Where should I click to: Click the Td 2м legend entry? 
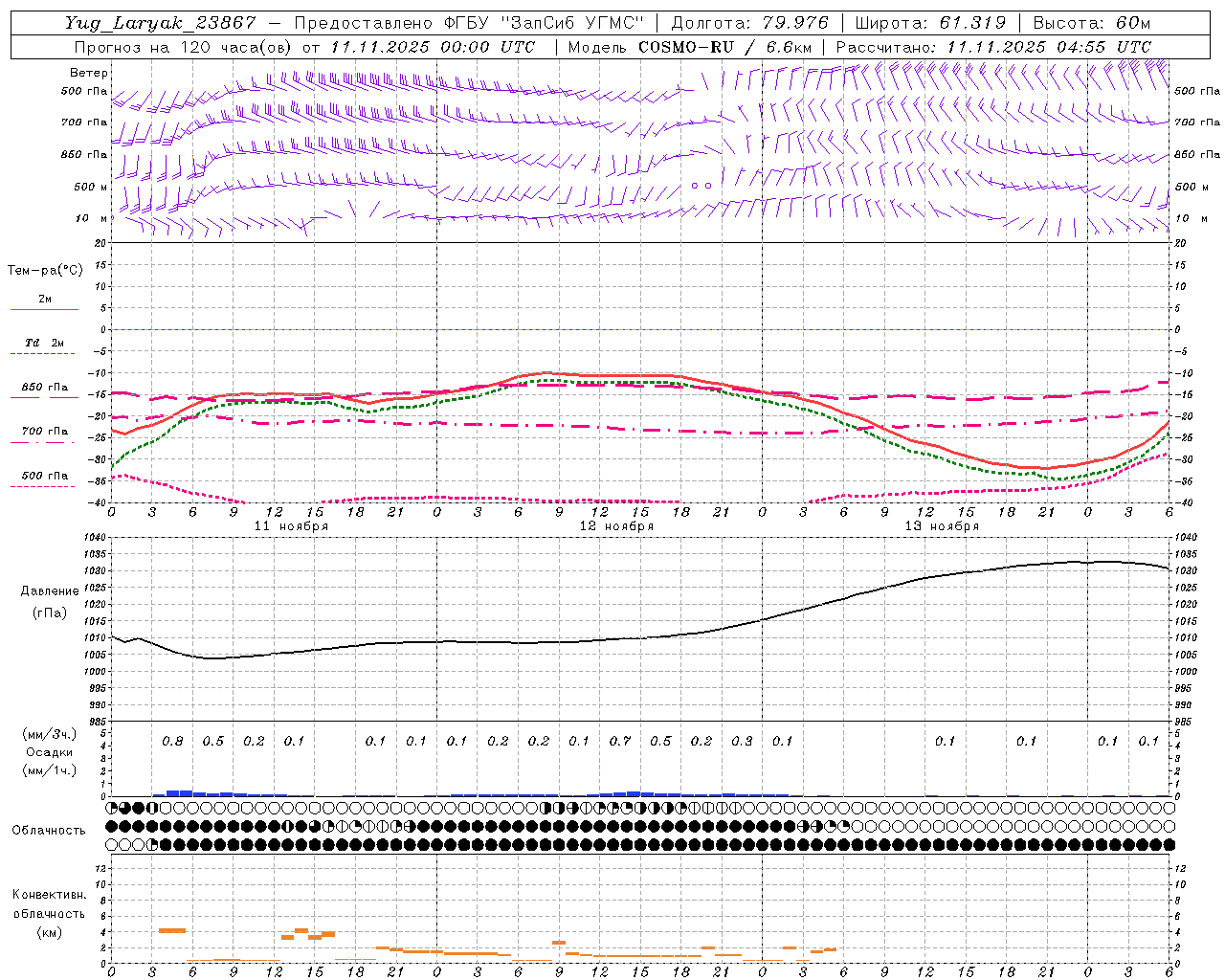(45, 343)
